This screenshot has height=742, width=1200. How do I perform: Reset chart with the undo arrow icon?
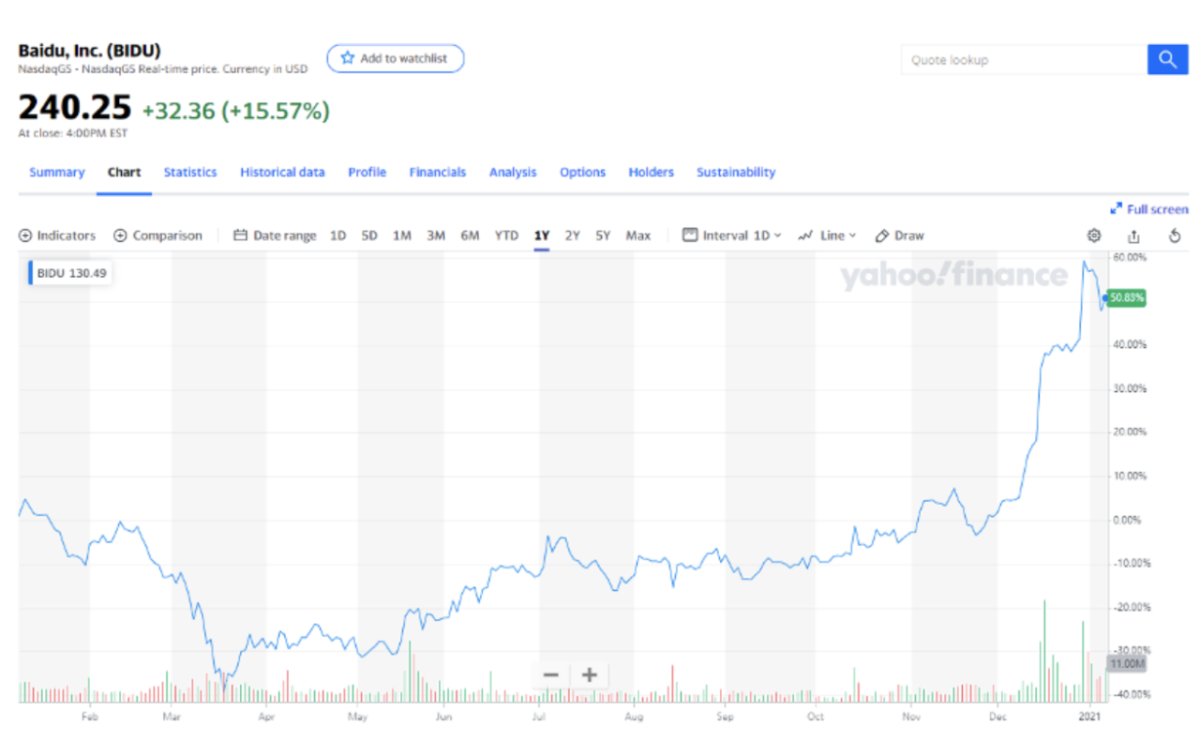1175,236
